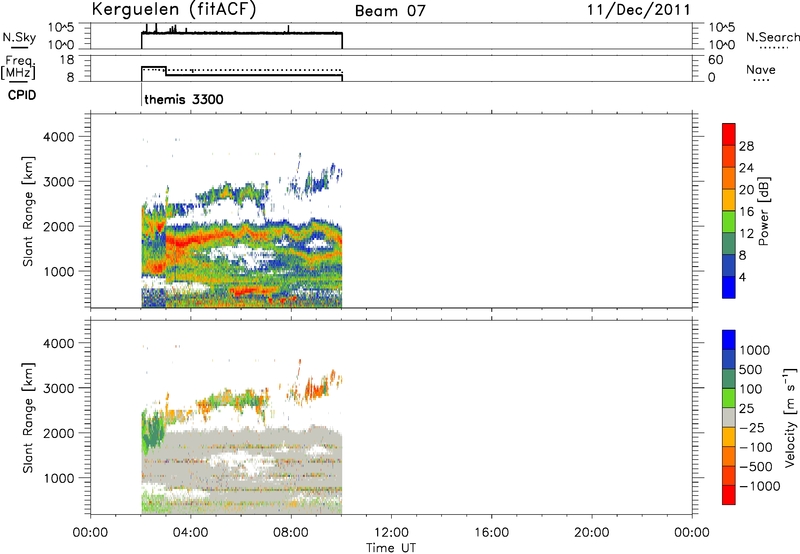Click the date '11/Dec/2011'
The width and height of the screenshot is (800, 554).
638,10
